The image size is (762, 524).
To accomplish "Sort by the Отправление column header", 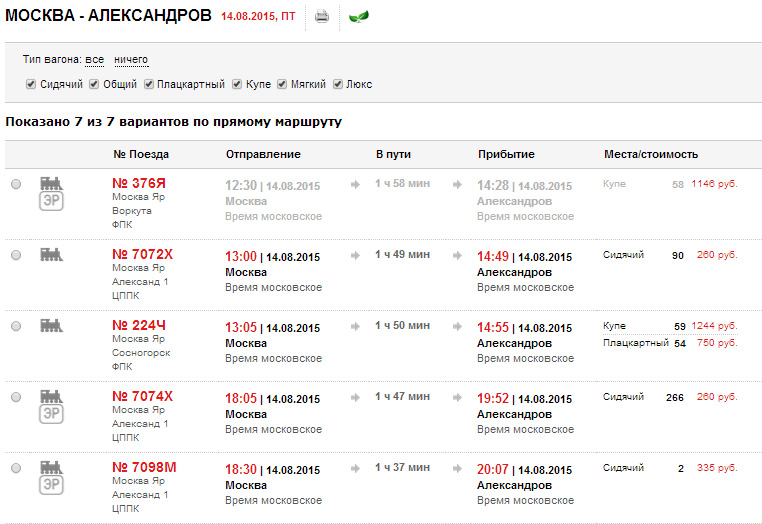I will coord(263,154).
